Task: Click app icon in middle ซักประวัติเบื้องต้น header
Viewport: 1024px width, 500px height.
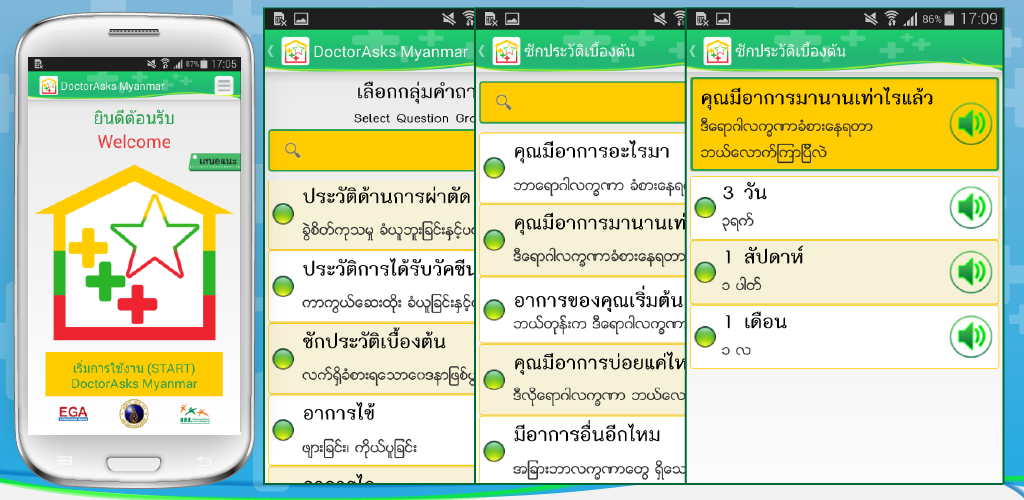Action: pyautogui.click(x=506, y=51)
